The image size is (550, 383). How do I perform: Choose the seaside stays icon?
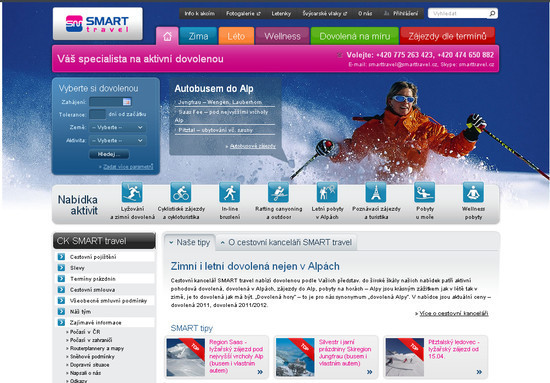tap(424, 192)
